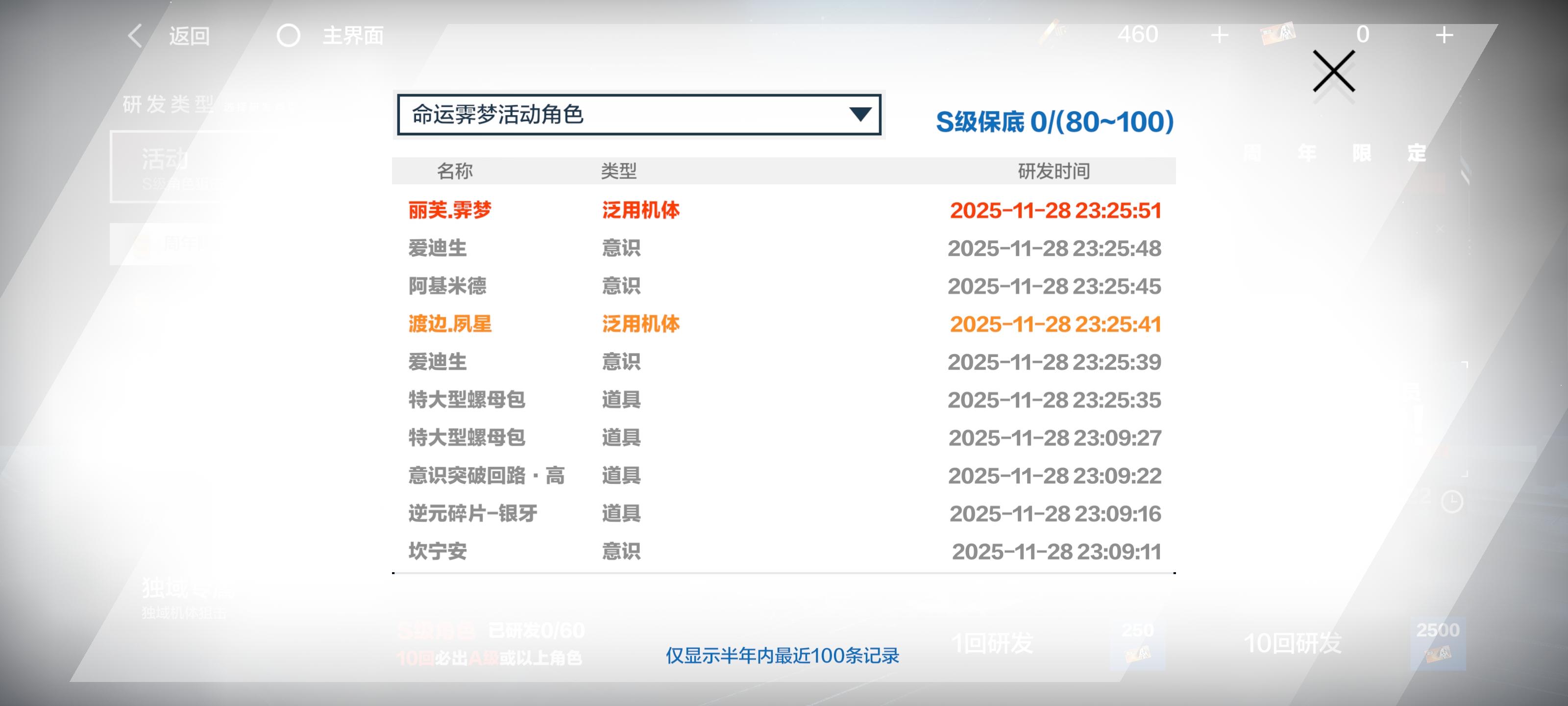The width and height of the screenshot is (1568, 706).
Task: Click the 研发时间 column header
Action: point(1053,171)
